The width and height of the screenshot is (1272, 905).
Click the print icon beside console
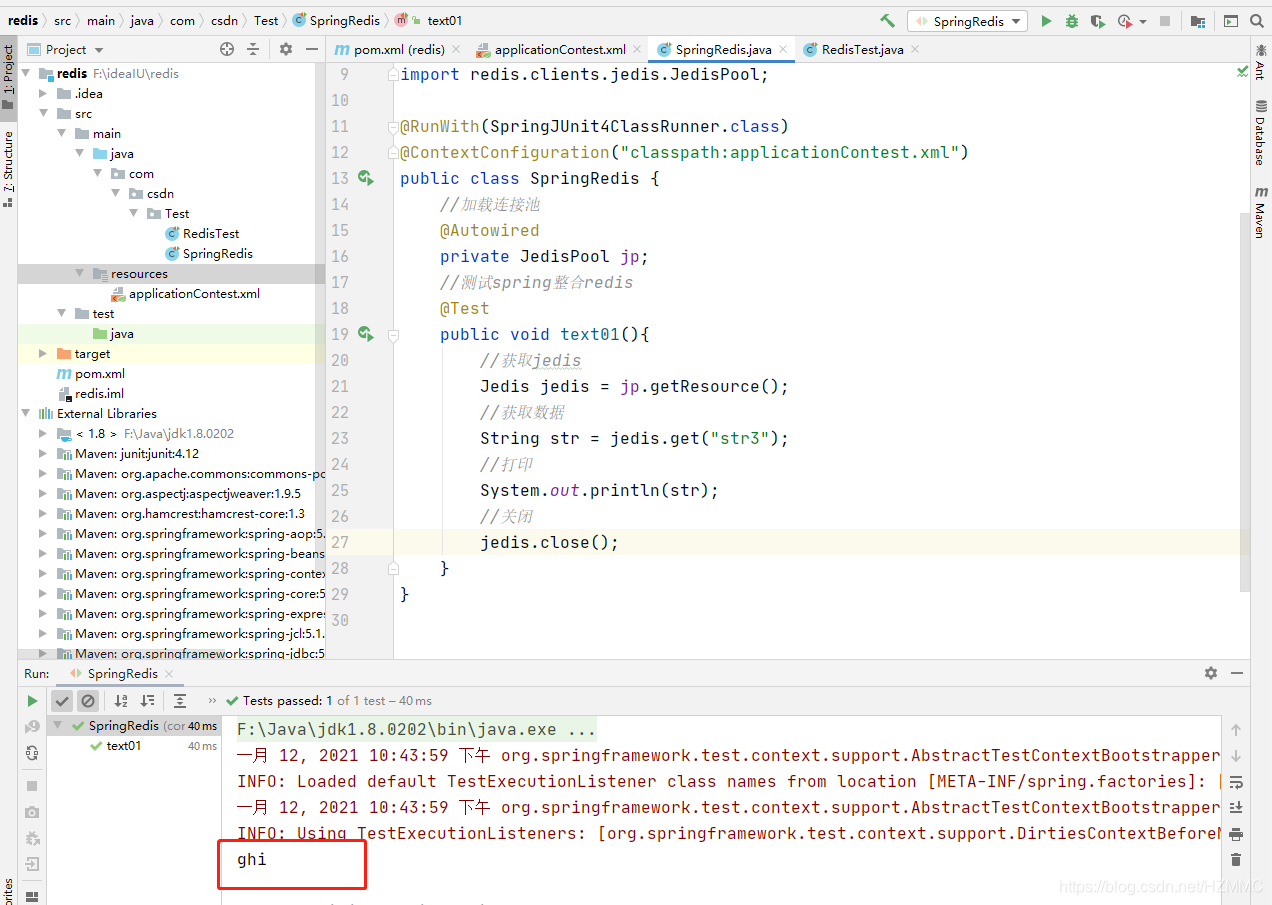pos(1236,834)
